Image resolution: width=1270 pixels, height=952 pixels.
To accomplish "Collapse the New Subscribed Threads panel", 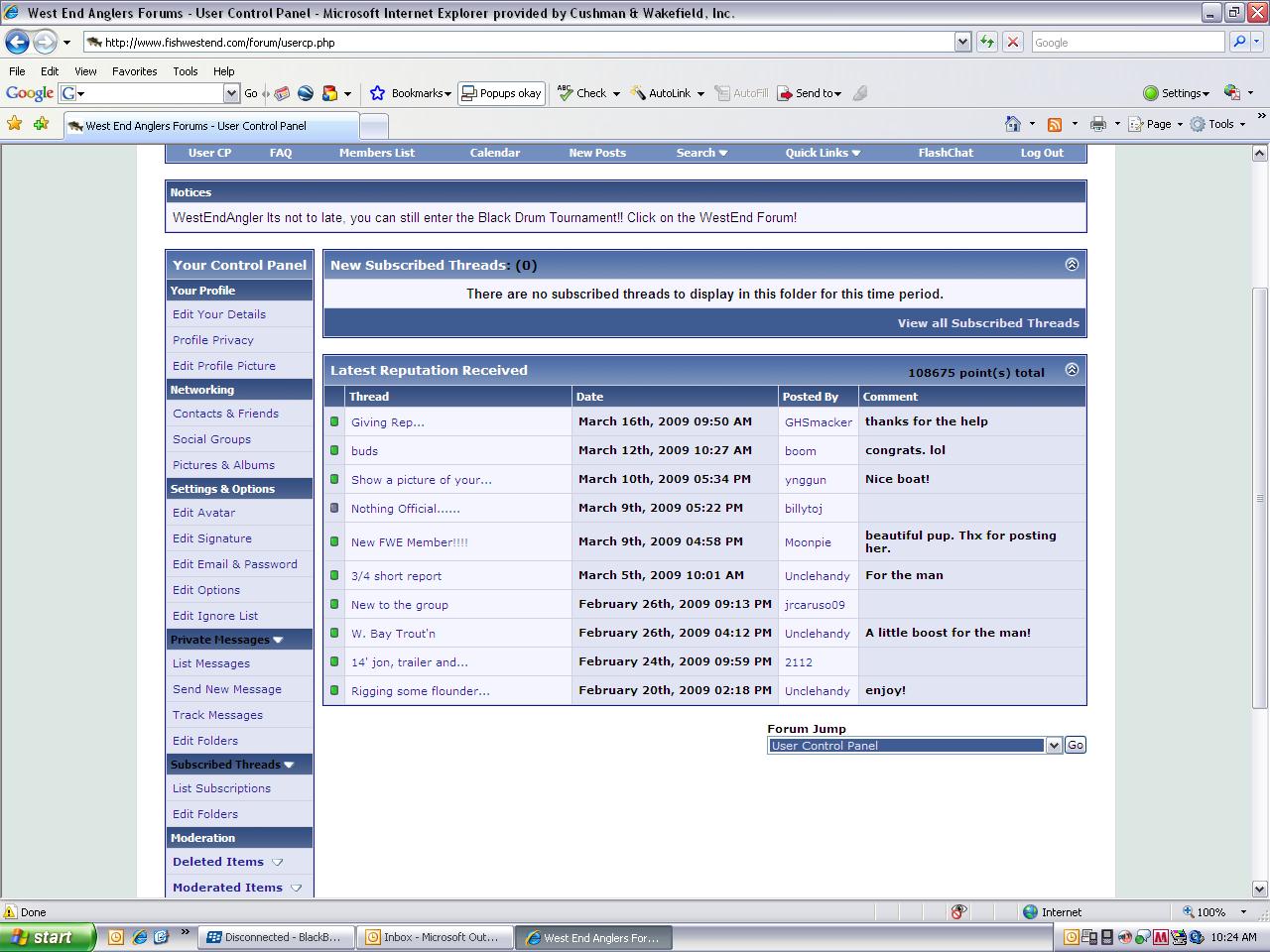I will (1072, 265).
